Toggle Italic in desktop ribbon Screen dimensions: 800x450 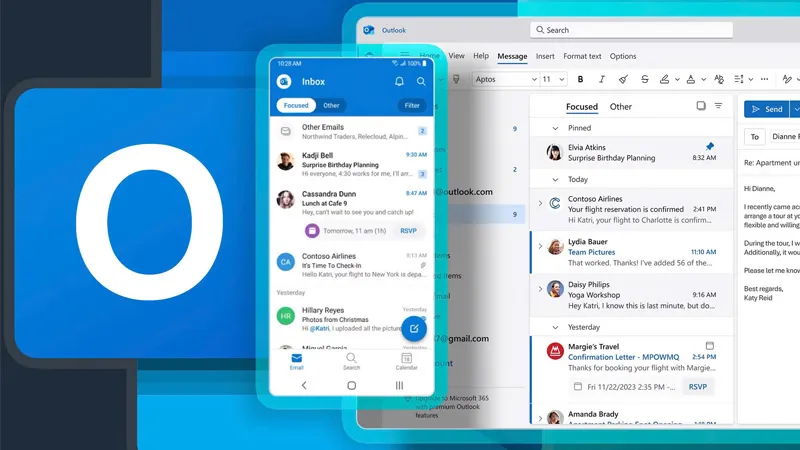[602, 79]
